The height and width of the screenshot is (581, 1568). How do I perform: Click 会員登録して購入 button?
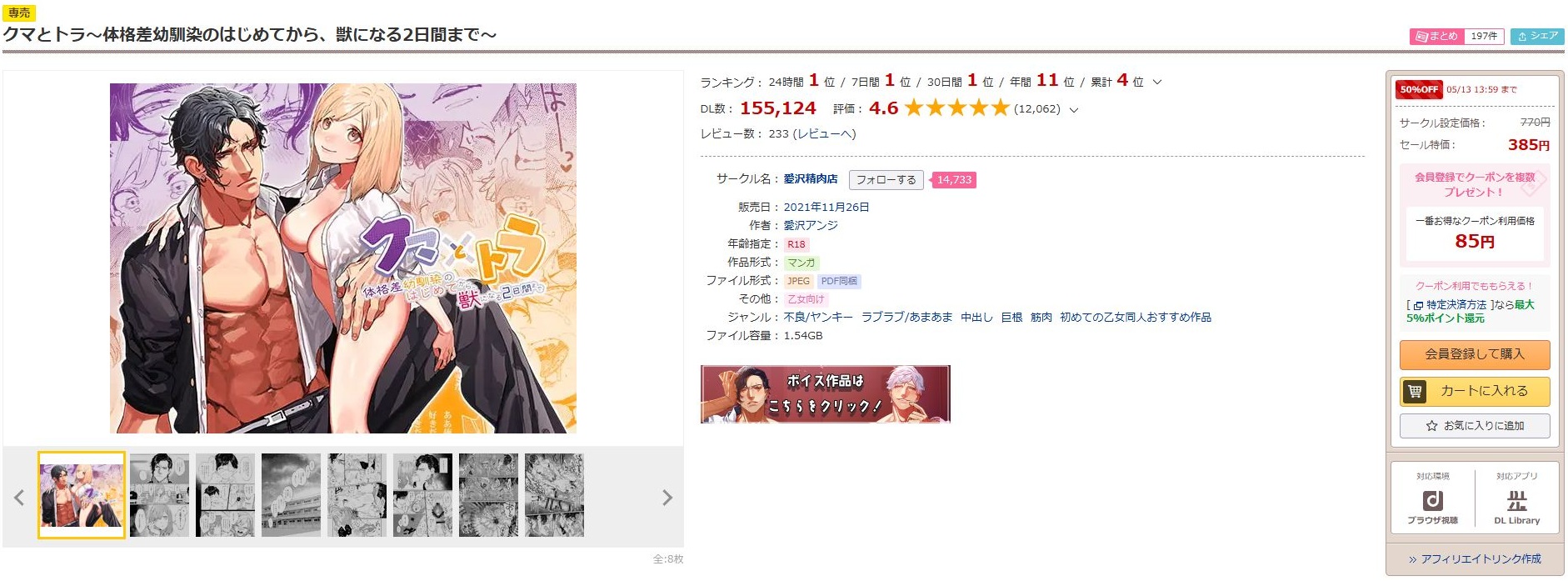pos(1474,354)
